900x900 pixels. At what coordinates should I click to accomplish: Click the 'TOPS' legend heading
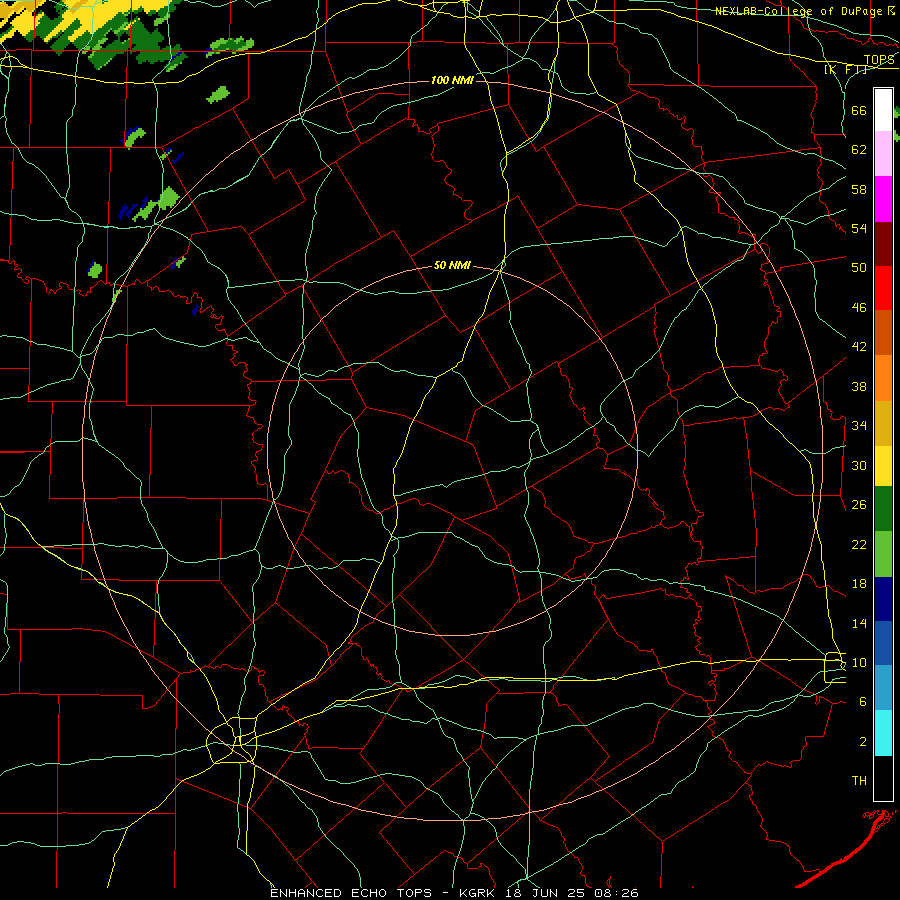[879, 60]
